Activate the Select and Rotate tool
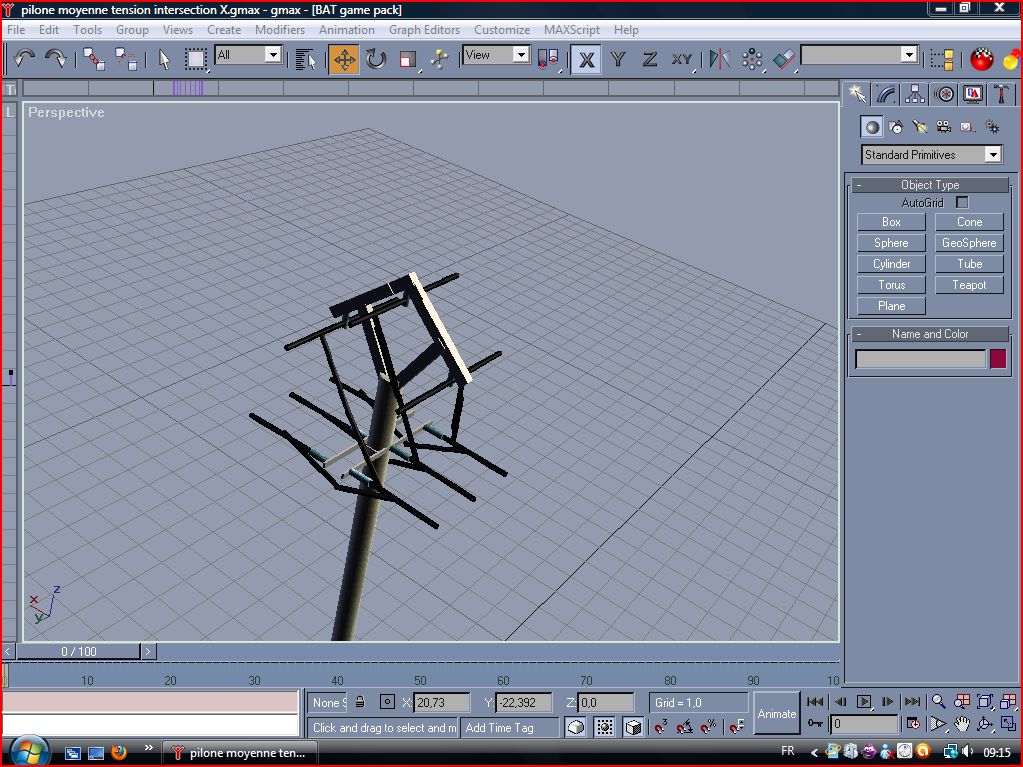Screen dimensions: 1023x767 point(376,59)
